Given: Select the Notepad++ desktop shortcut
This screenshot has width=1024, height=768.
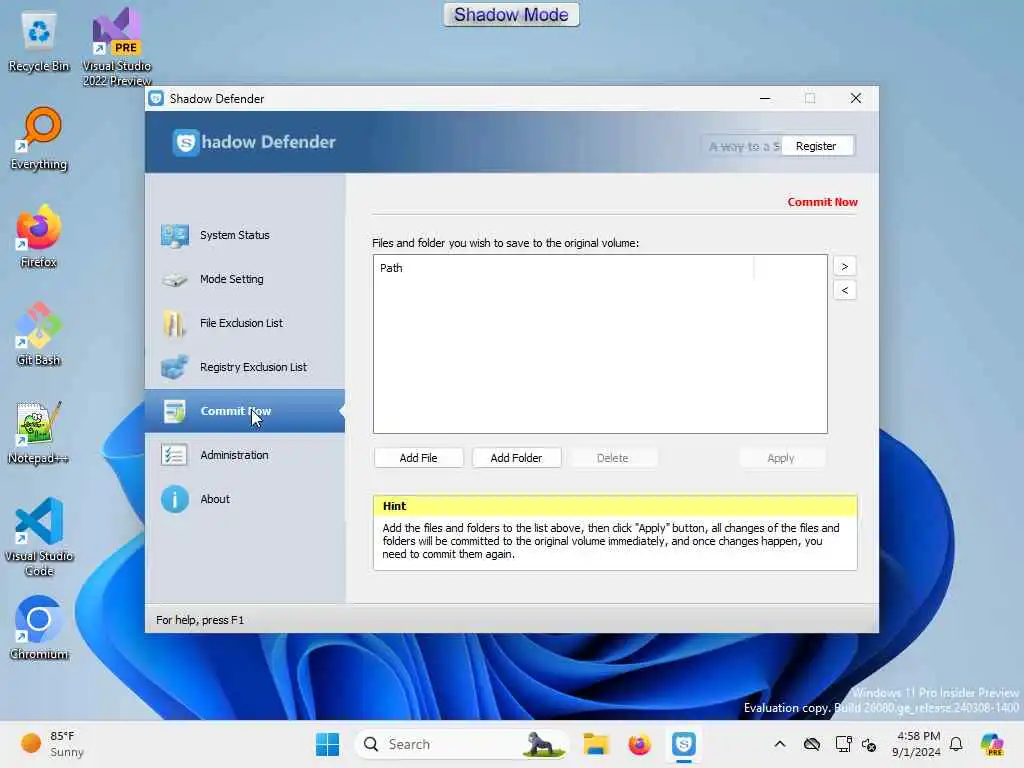Looking at the screenshot, I should coord(39,432).
